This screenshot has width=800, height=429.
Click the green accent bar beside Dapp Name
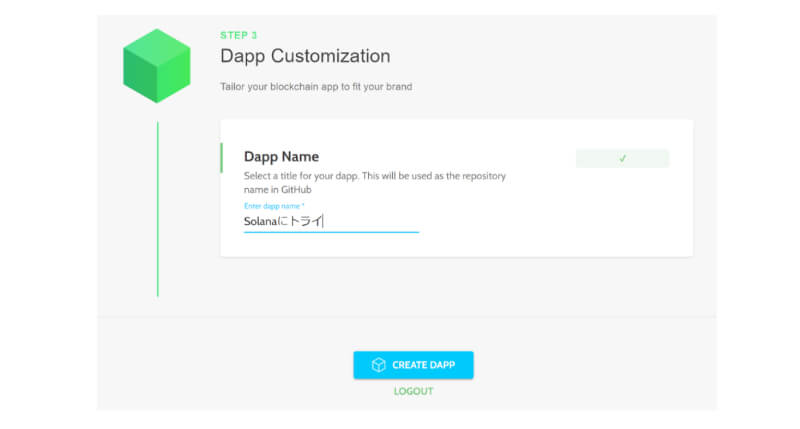point(221,158)
